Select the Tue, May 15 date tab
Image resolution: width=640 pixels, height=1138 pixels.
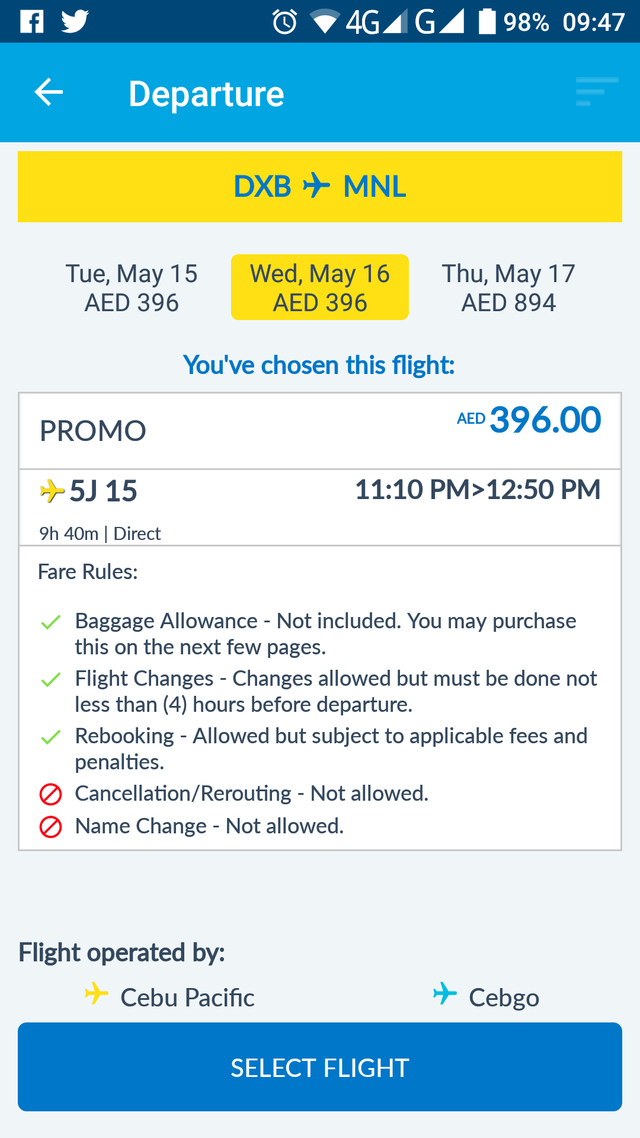131,287
